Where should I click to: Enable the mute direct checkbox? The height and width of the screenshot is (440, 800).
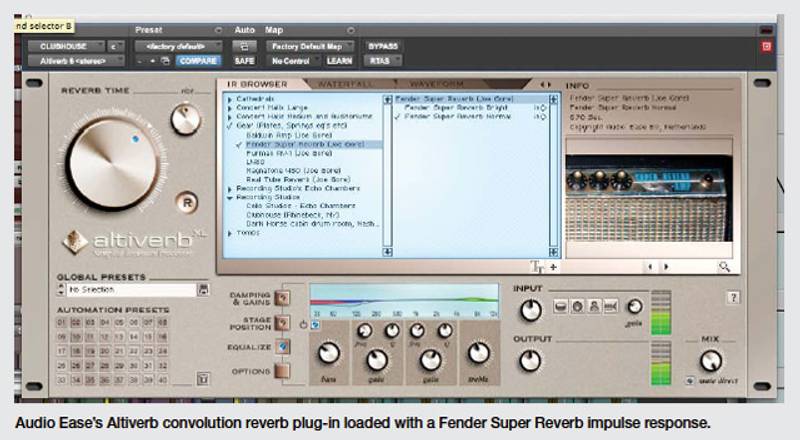(691, 381)
